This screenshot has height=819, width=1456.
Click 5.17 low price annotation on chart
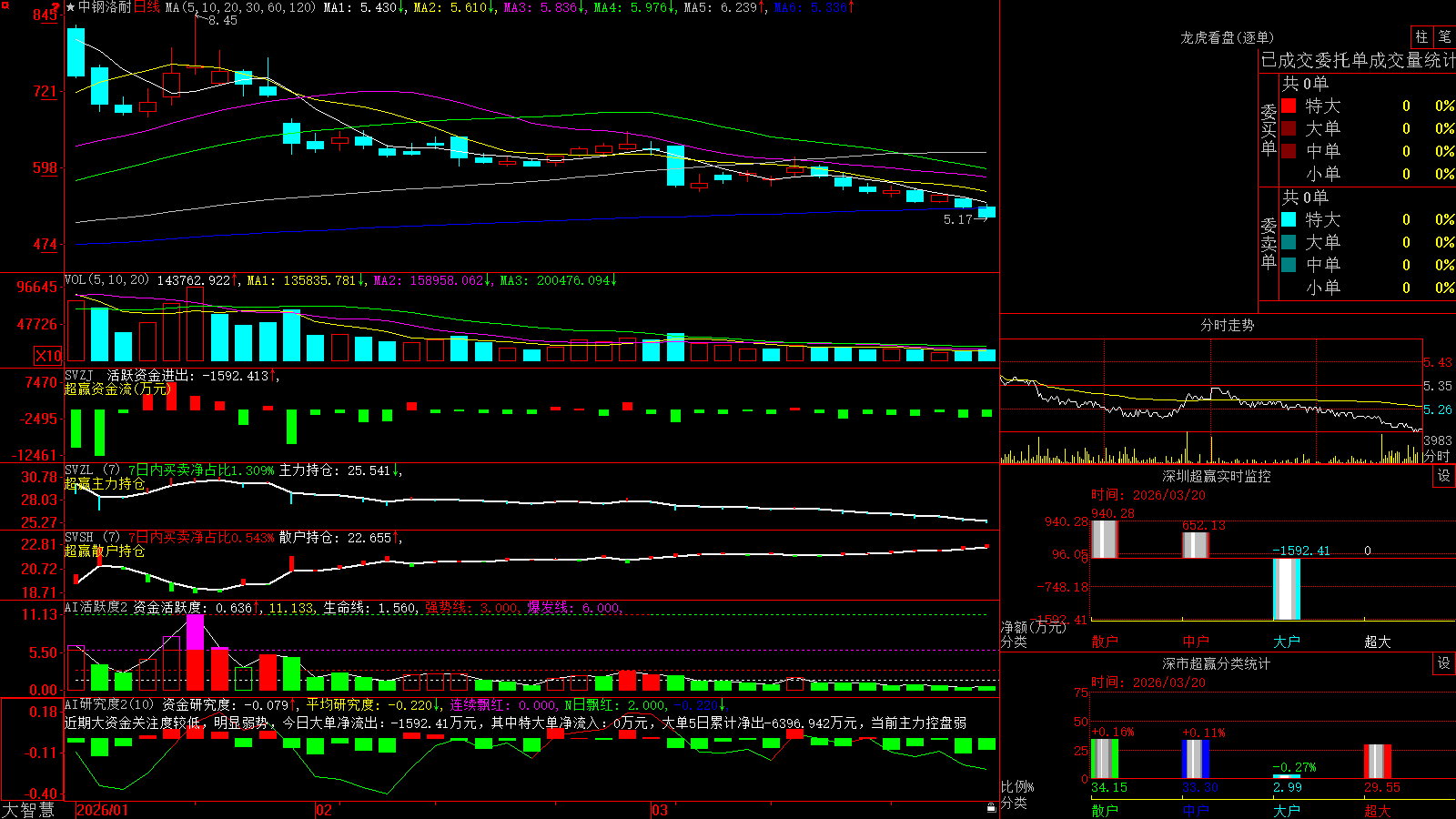958,219
